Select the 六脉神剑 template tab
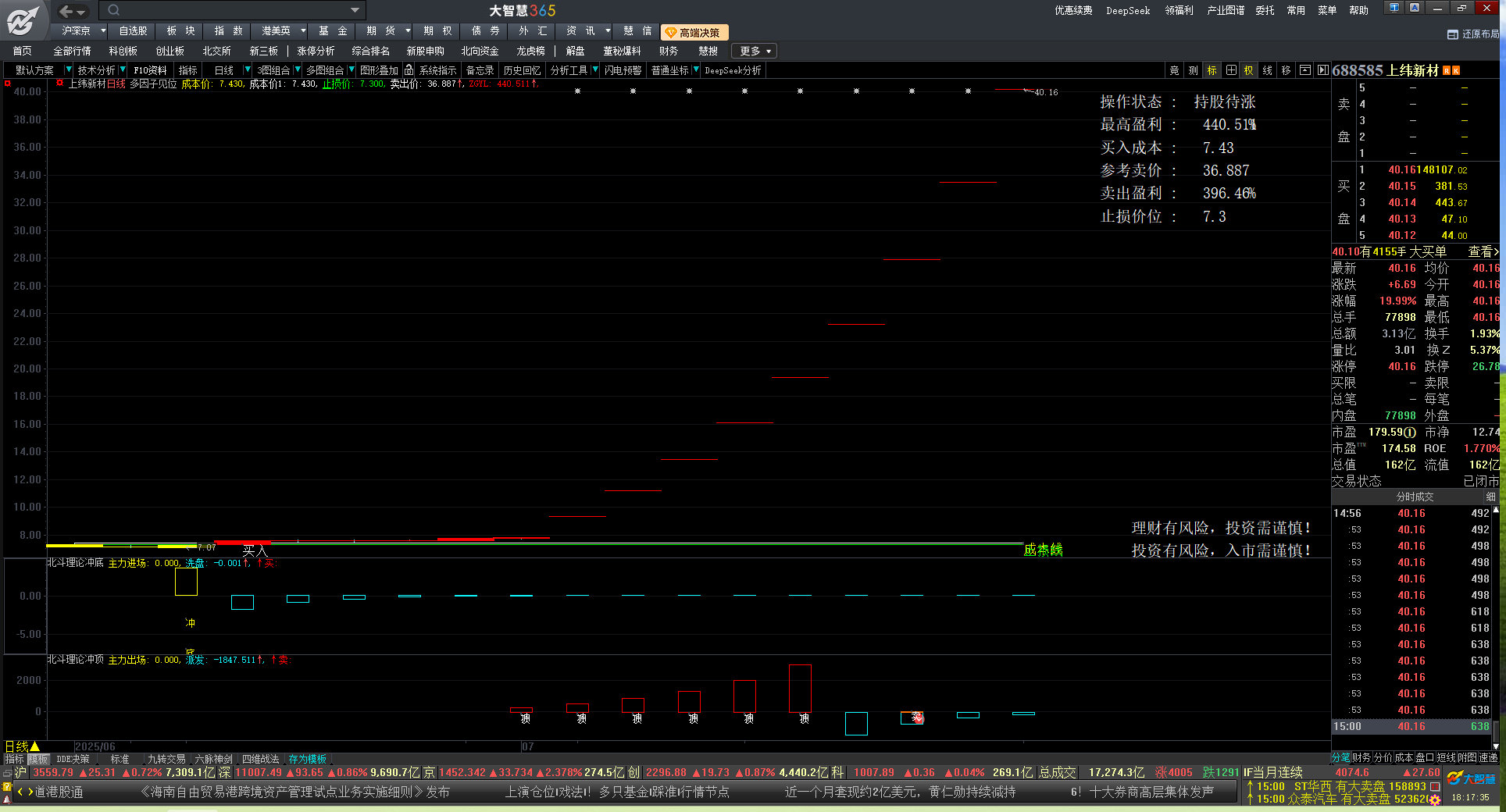 [213, 759]
